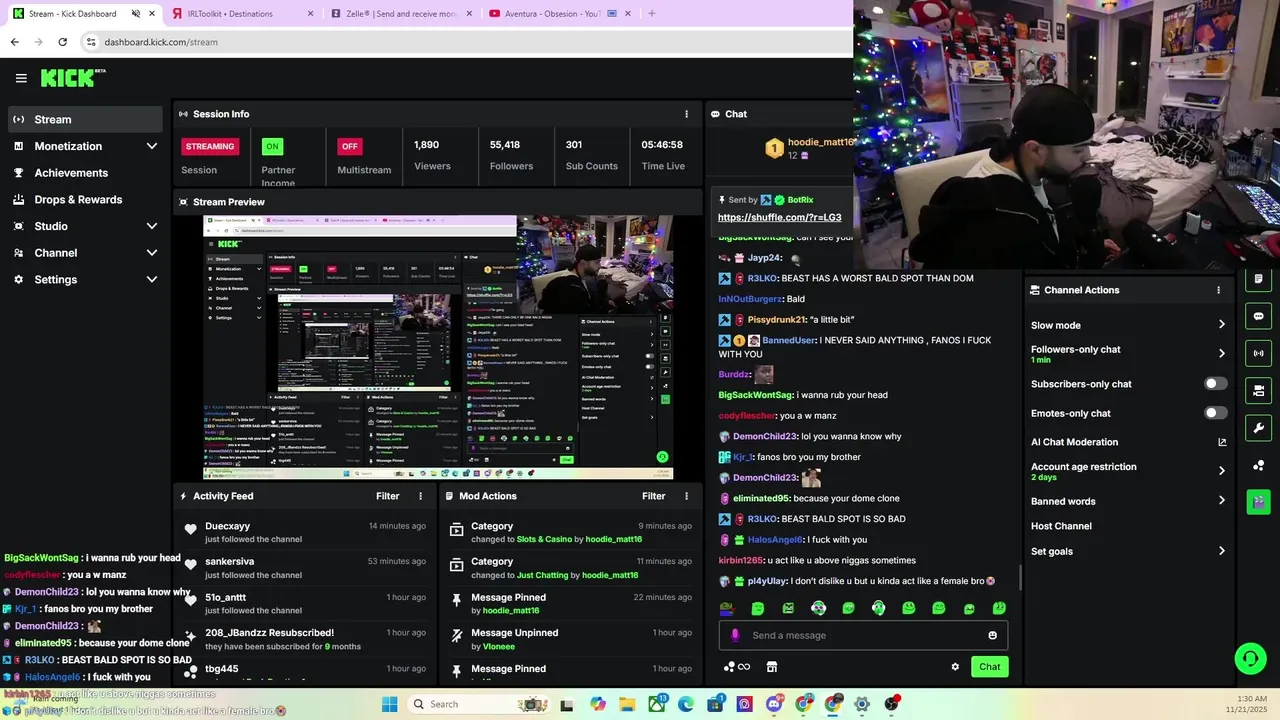The height and width of the screenshot is (720, 1280).
Task: Switch to the IRLToolkit Destinations tab
Action: tap(241, 14)
